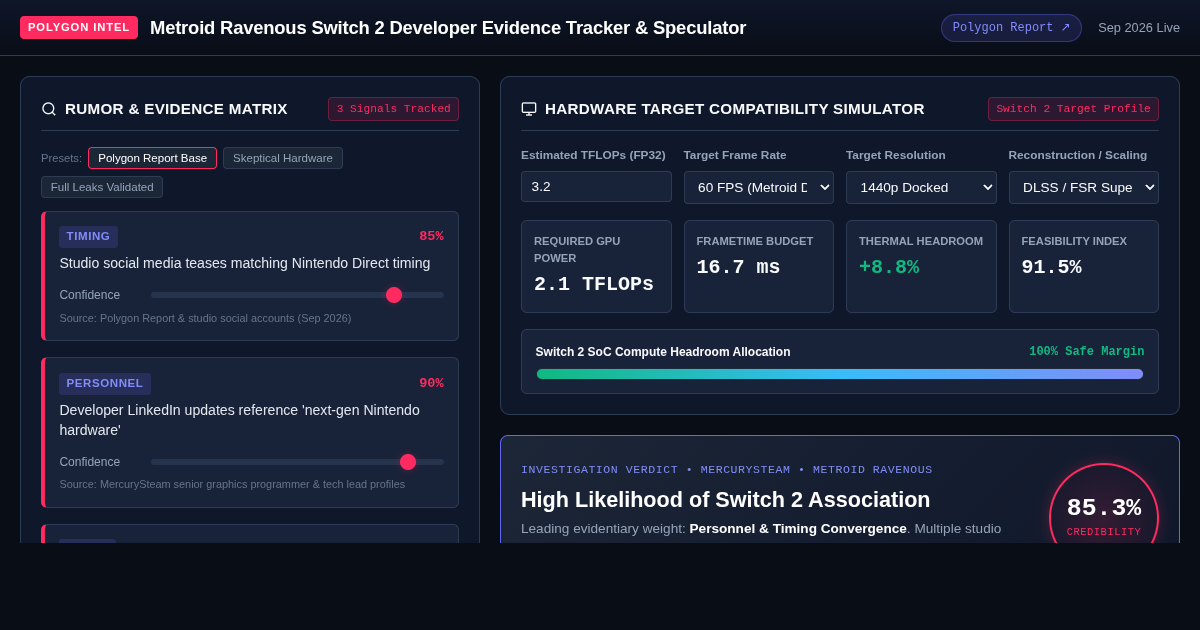1200x630 pixels.
Task: Apply the Full Leaks Validated preset
Action: (102, 187)
